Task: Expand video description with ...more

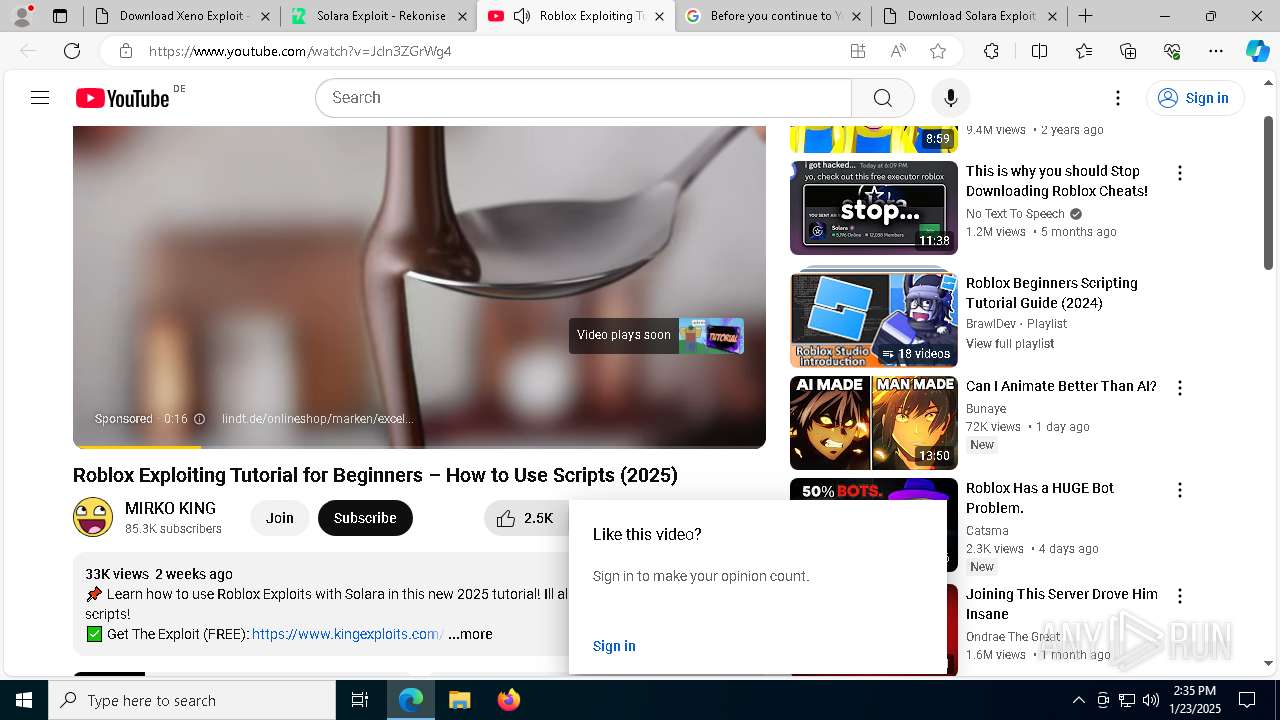Action: 470,634
